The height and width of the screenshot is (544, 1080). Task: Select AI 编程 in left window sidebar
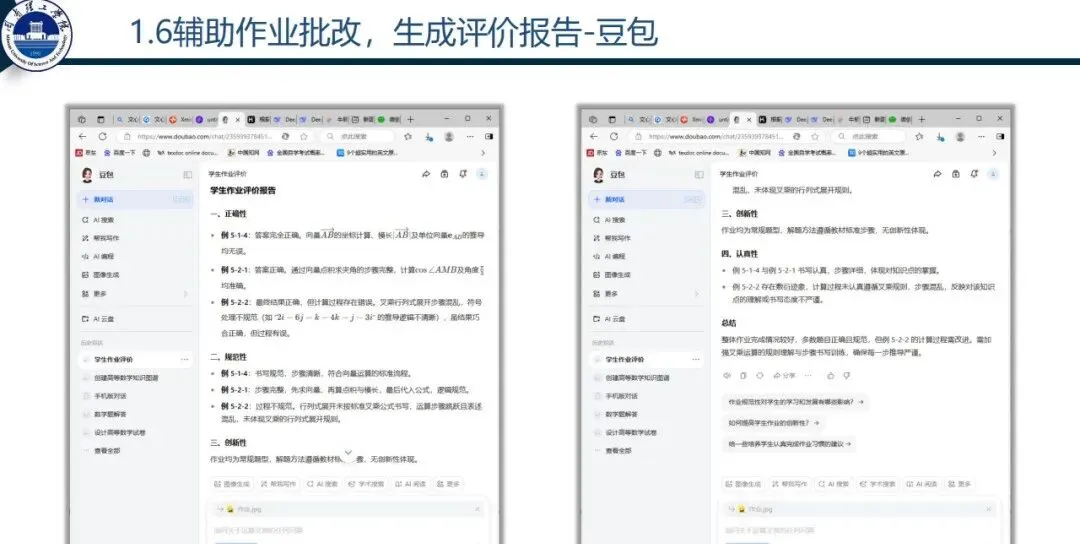point(98,256)
